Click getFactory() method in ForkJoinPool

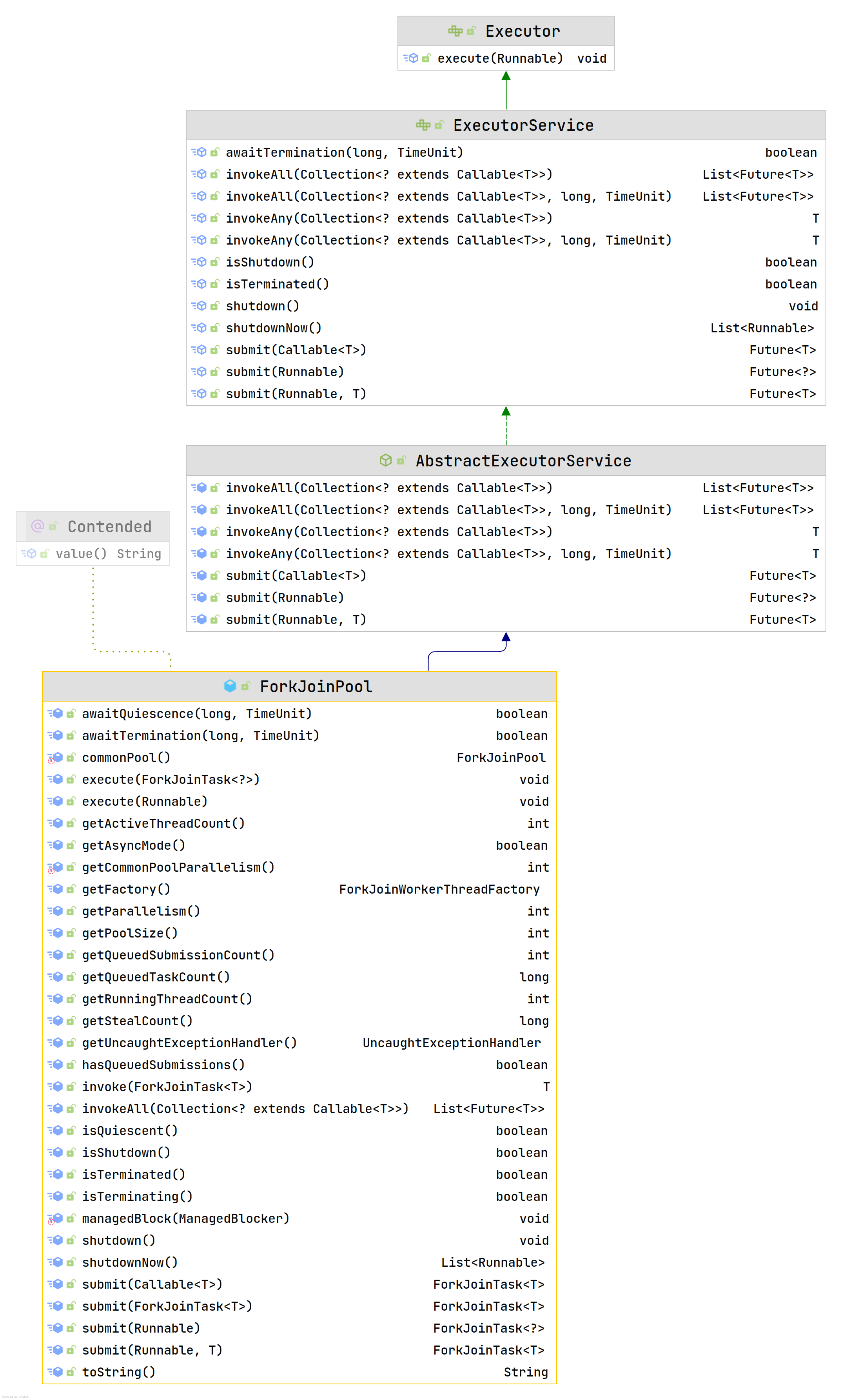click(x=126, y=889)
